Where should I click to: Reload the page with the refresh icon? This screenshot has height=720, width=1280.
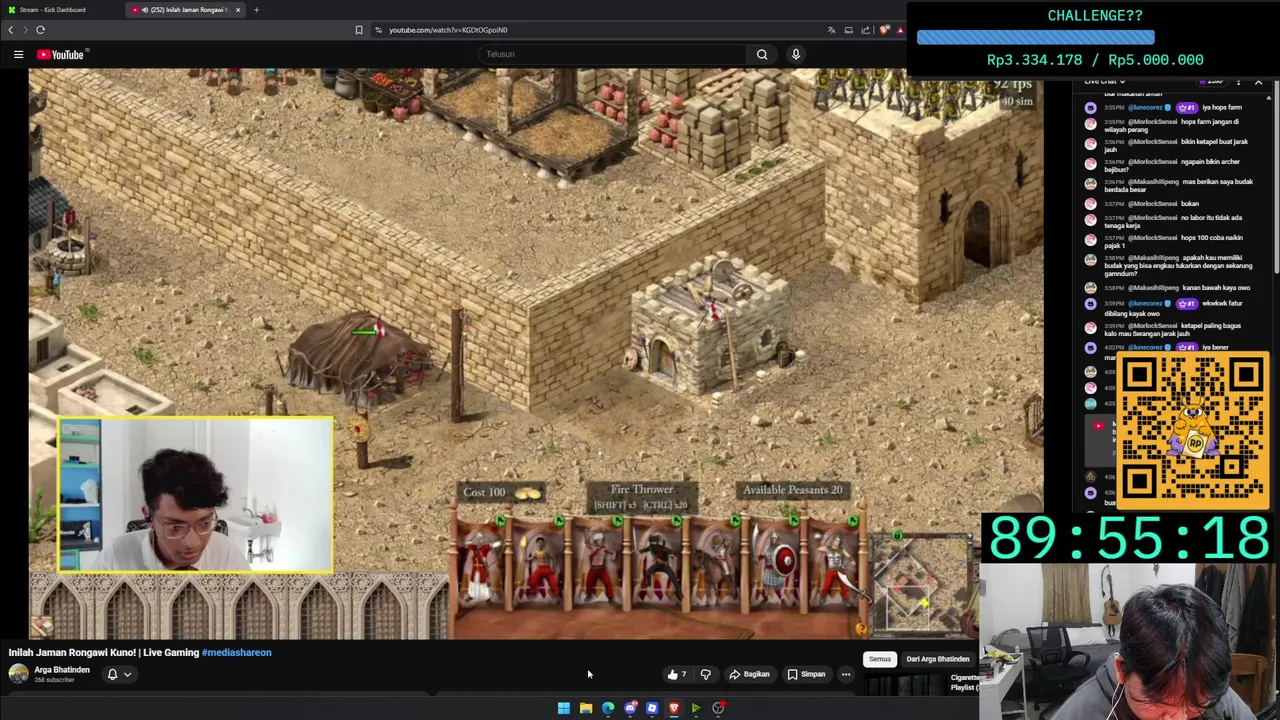pos(40,30)
